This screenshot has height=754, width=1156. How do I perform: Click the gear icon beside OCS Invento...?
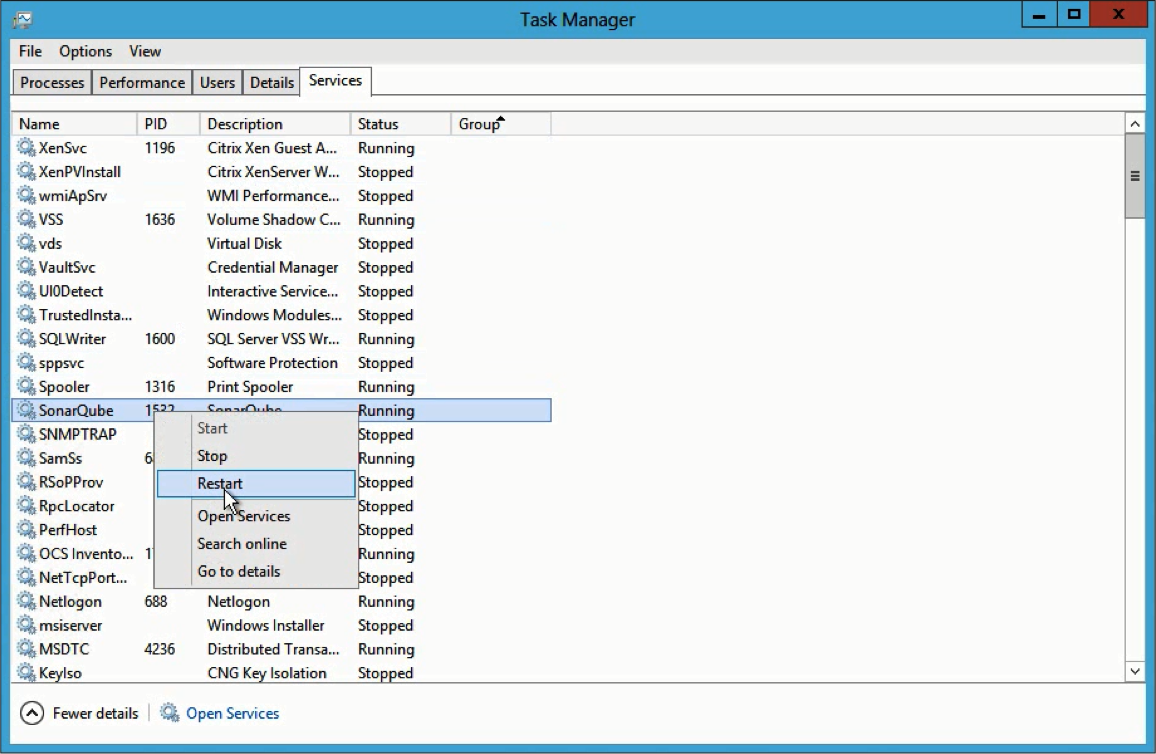tap(27, 553)
